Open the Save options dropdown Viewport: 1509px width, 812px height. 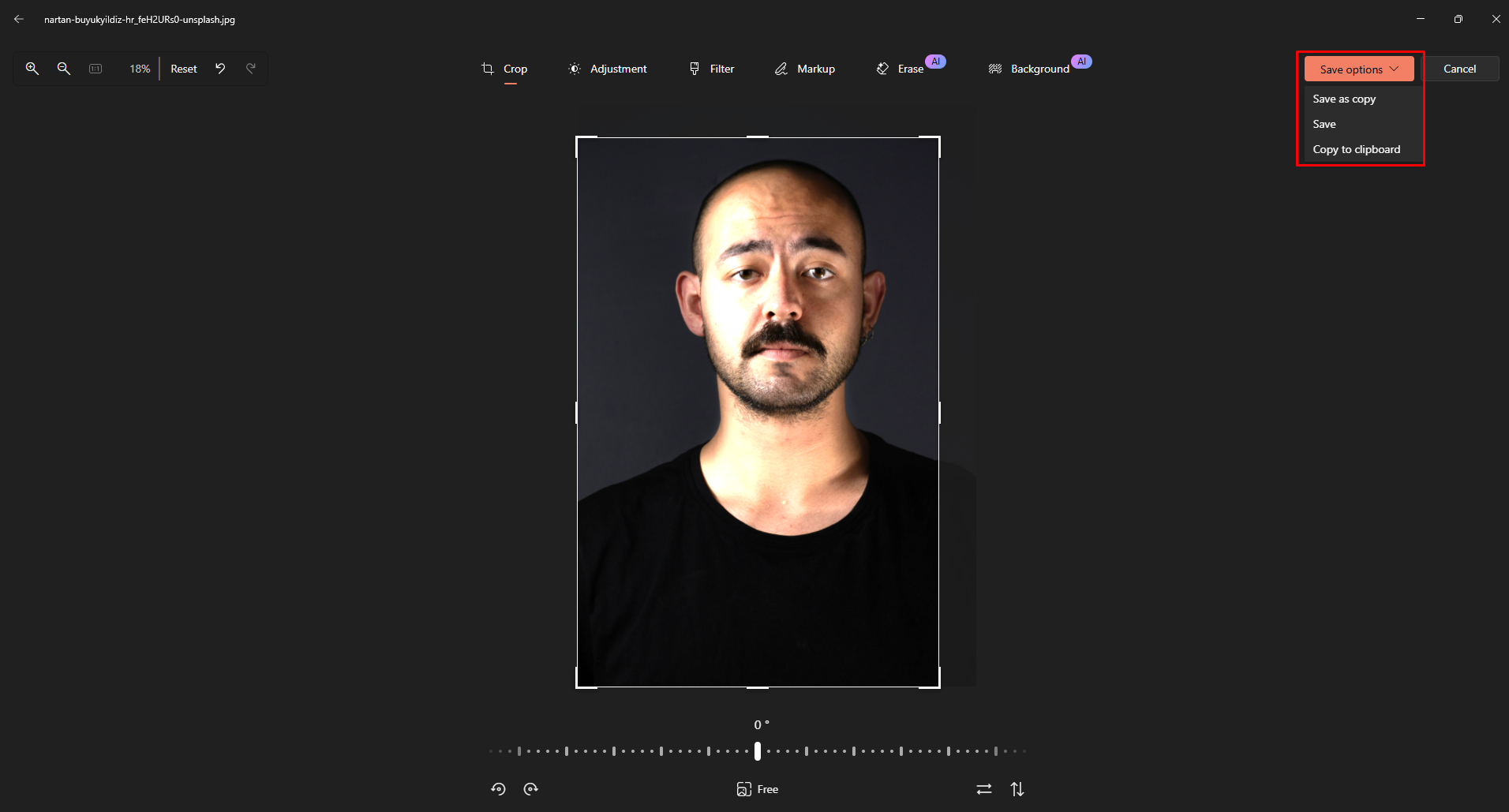tap(1357, 69)
